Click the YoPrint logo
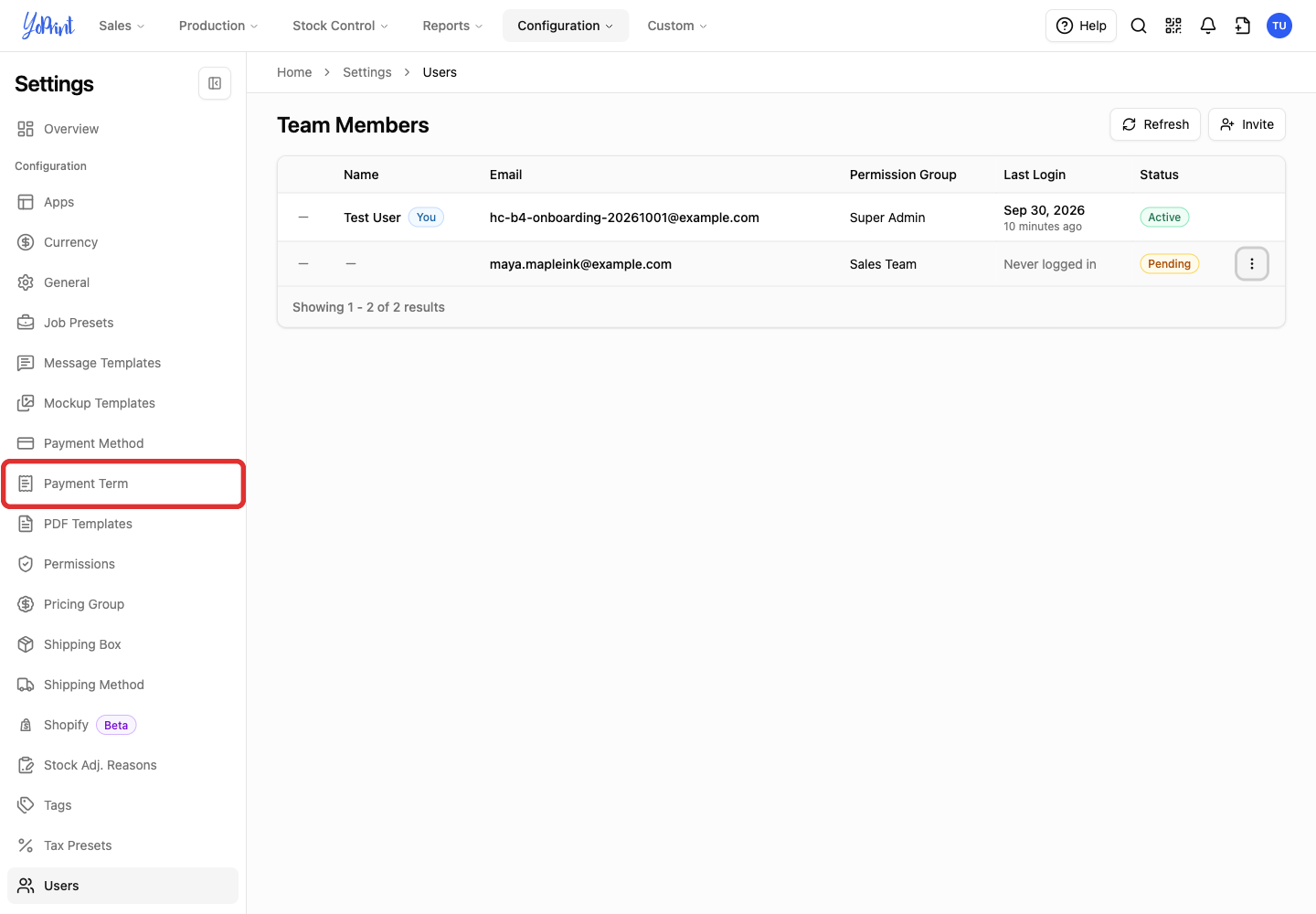This screenshot has height=914, width=1316. [x=48, y=26]
